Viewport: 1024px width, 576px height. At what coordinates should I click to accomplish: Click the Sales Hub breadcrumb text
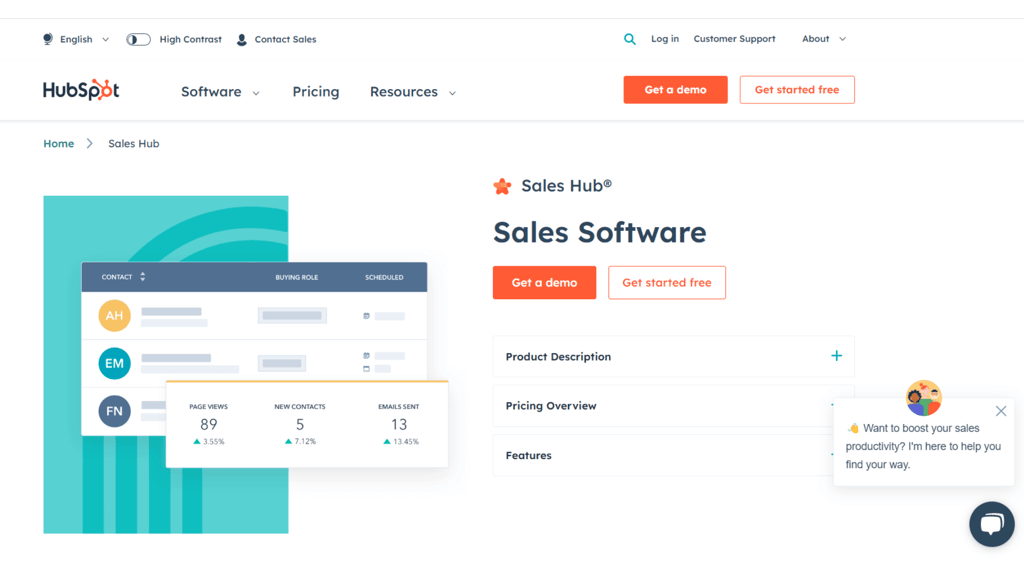tap(133, 144)
